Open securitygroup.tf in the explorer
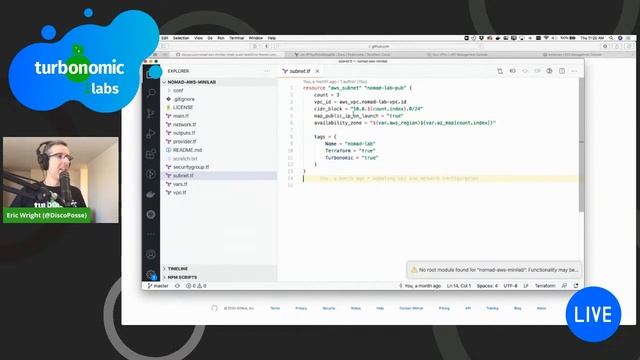Screen dimensions: 640x360 point(218,167)
